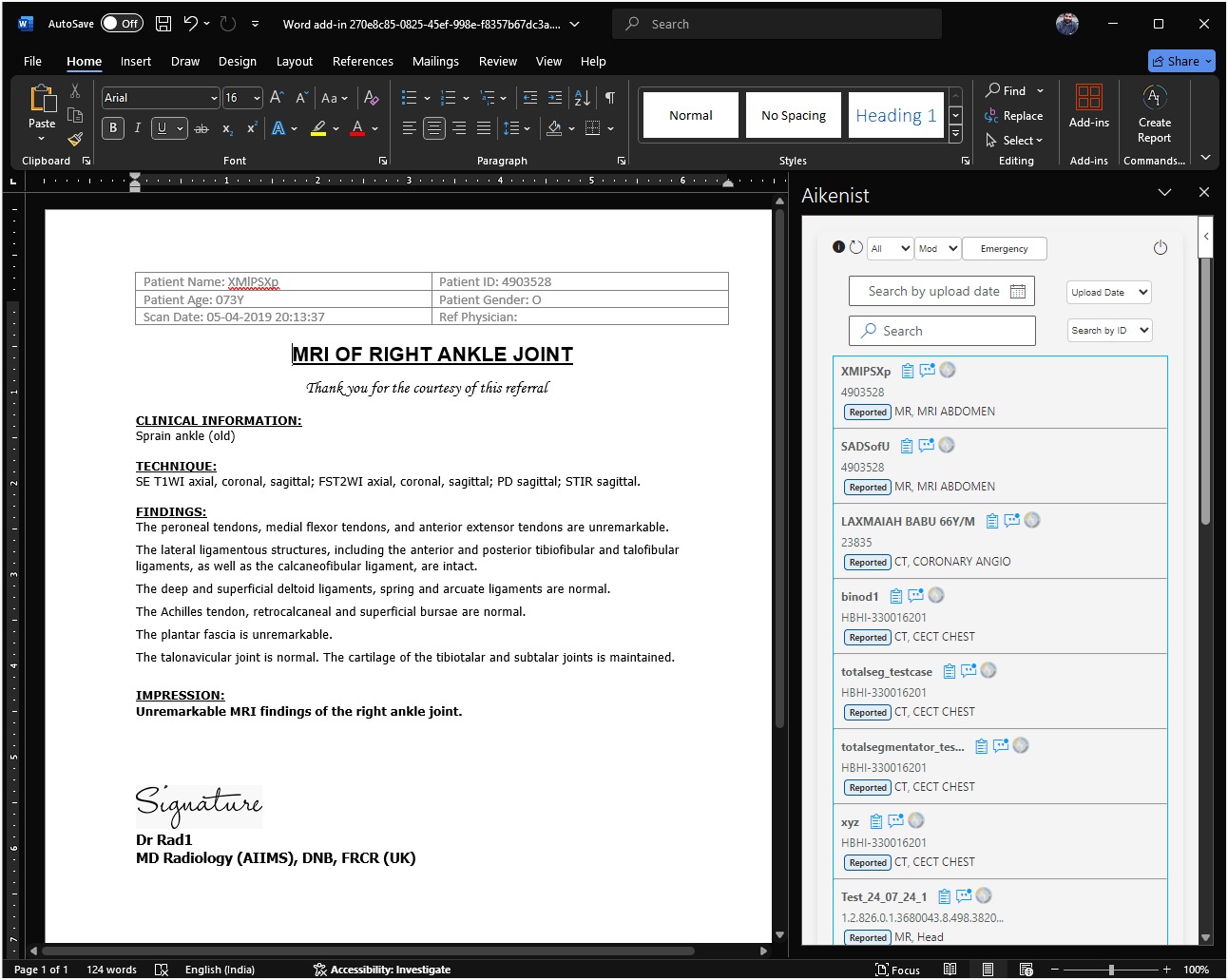Click the Share button
The image size is (1228, 980).
click(1180, 60)
